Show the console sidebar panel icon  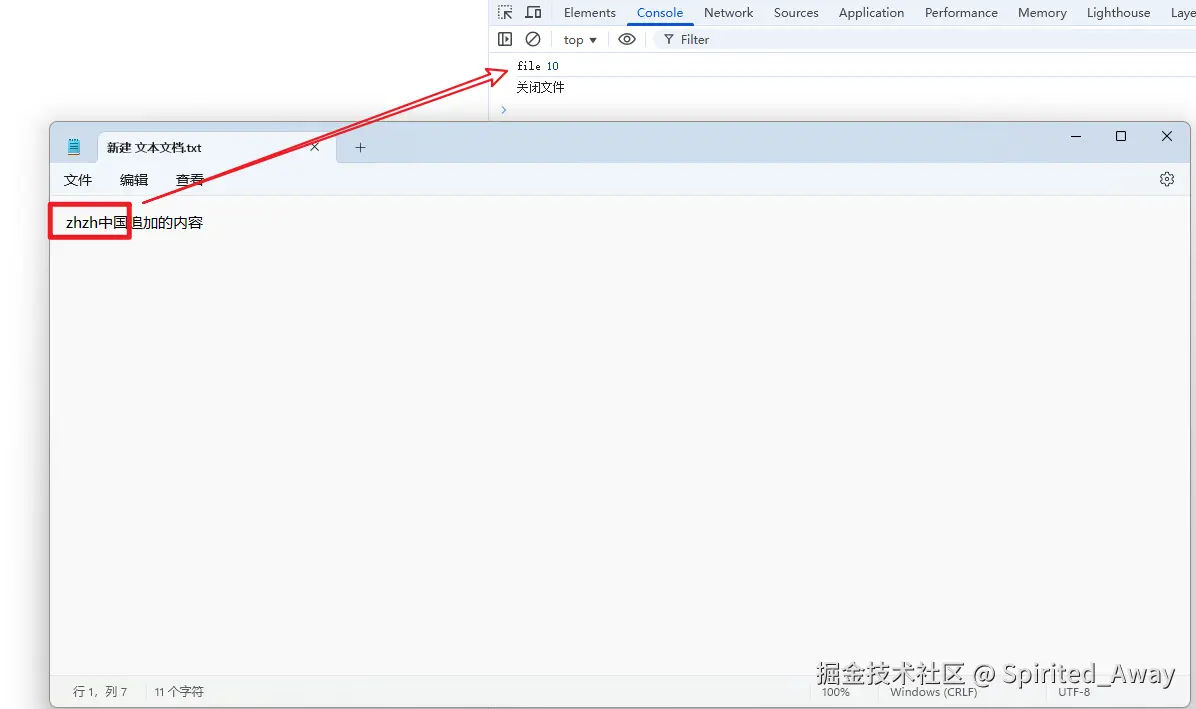(x=505, y=39)
